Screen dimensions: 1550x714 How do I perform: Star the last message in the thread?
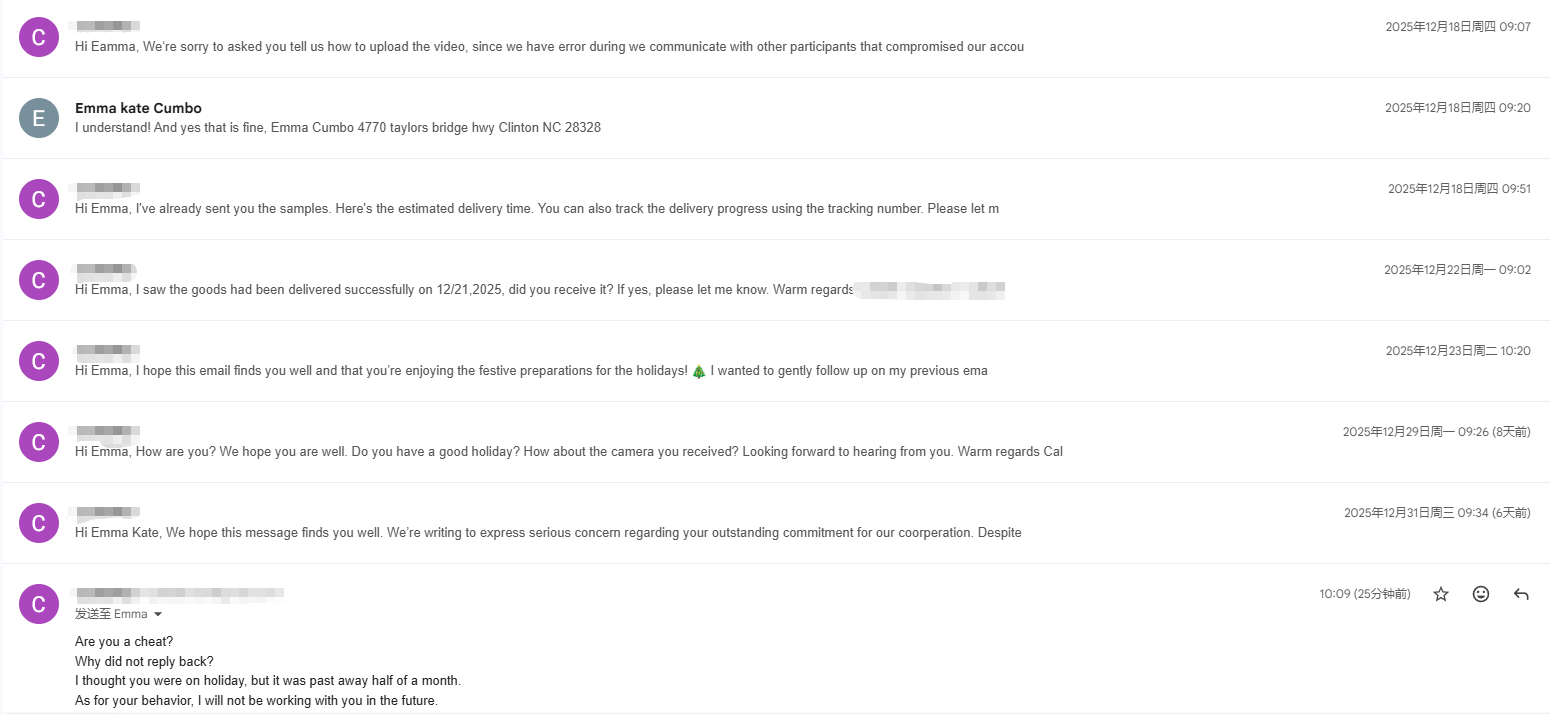pos(1441,594)
